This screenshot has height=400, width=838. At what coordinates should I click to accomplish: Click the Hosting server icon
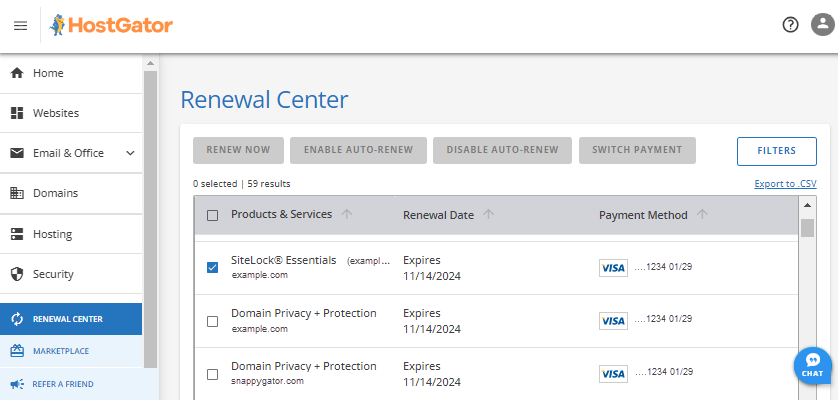pyautogui.click(x=17, y=234)
